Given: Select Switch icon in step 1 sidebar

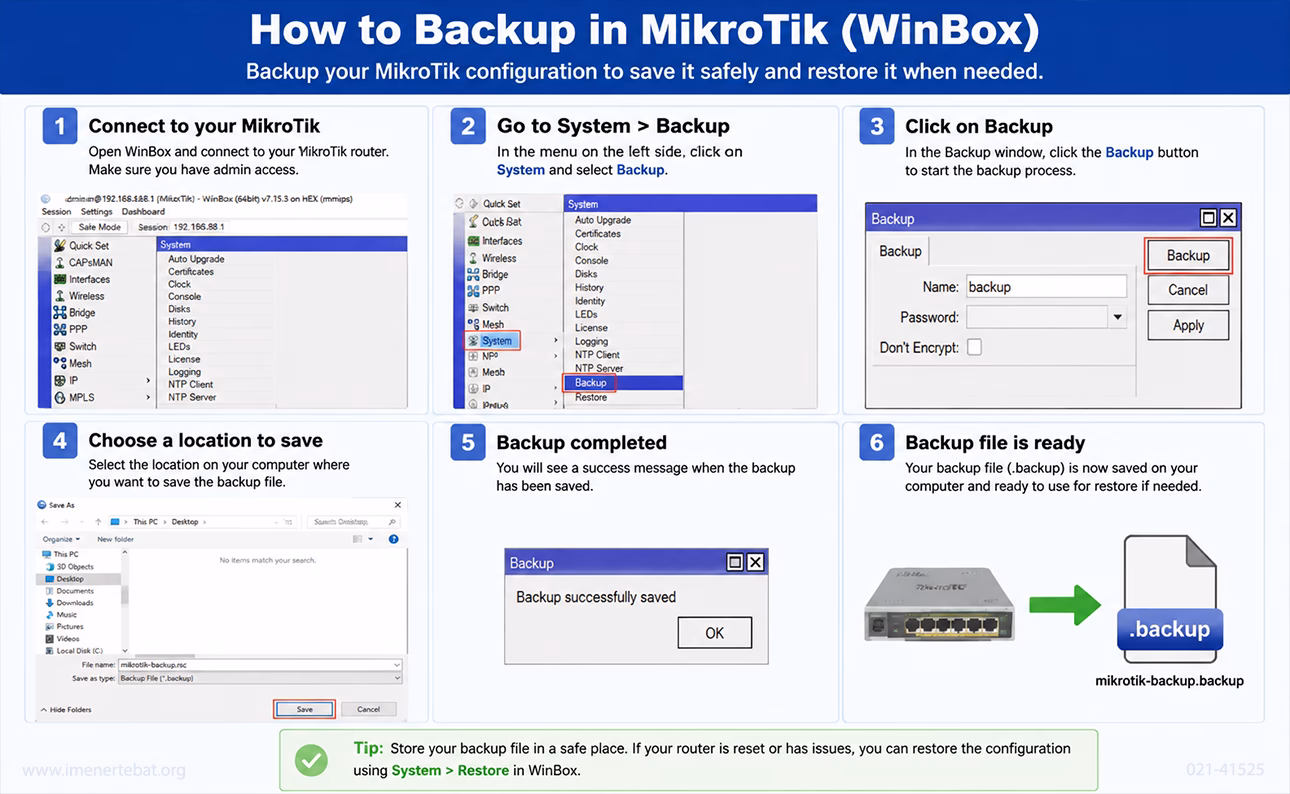Looking at the screenshot, I should coord(60,346).
